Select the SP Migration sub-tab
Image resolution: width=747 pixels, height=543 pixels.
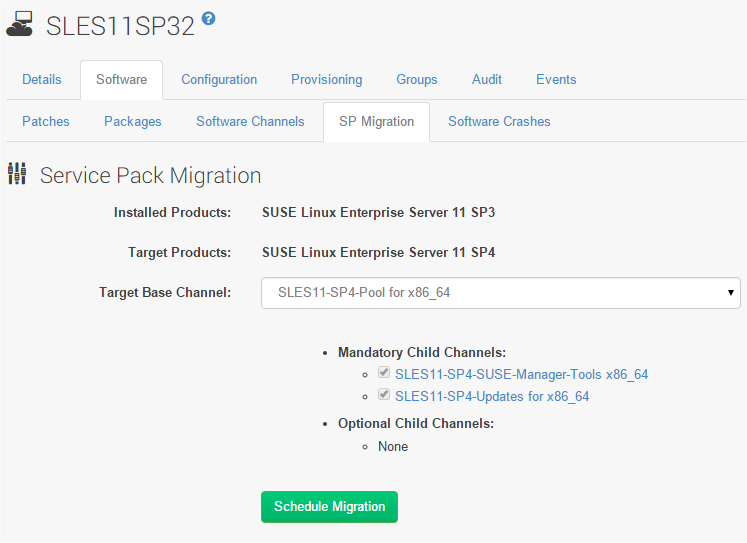click(376, 122)
